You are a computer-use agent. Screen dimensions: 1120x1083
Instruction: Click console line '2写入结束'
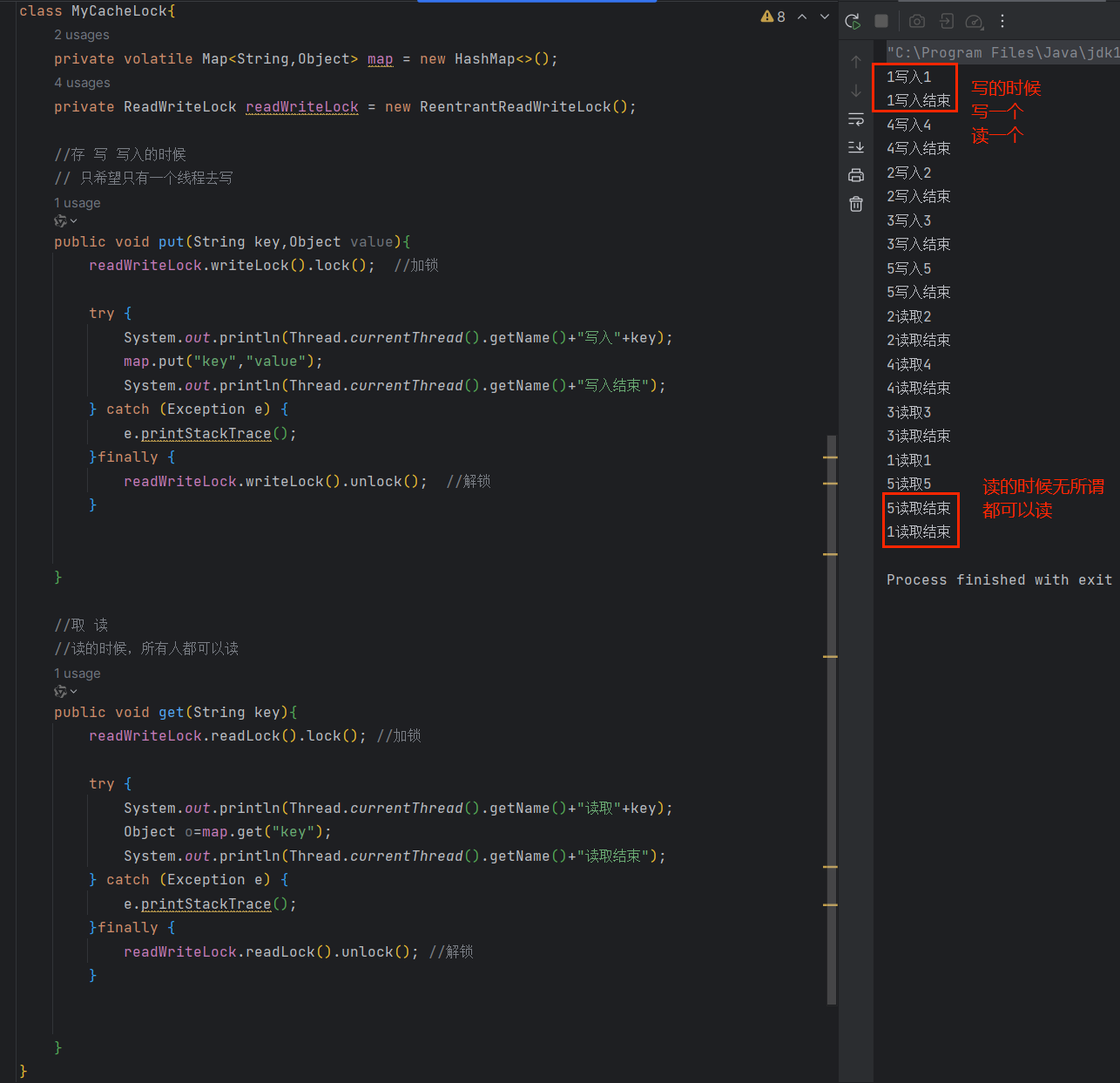pyautogui.click(x=919, y=197)
